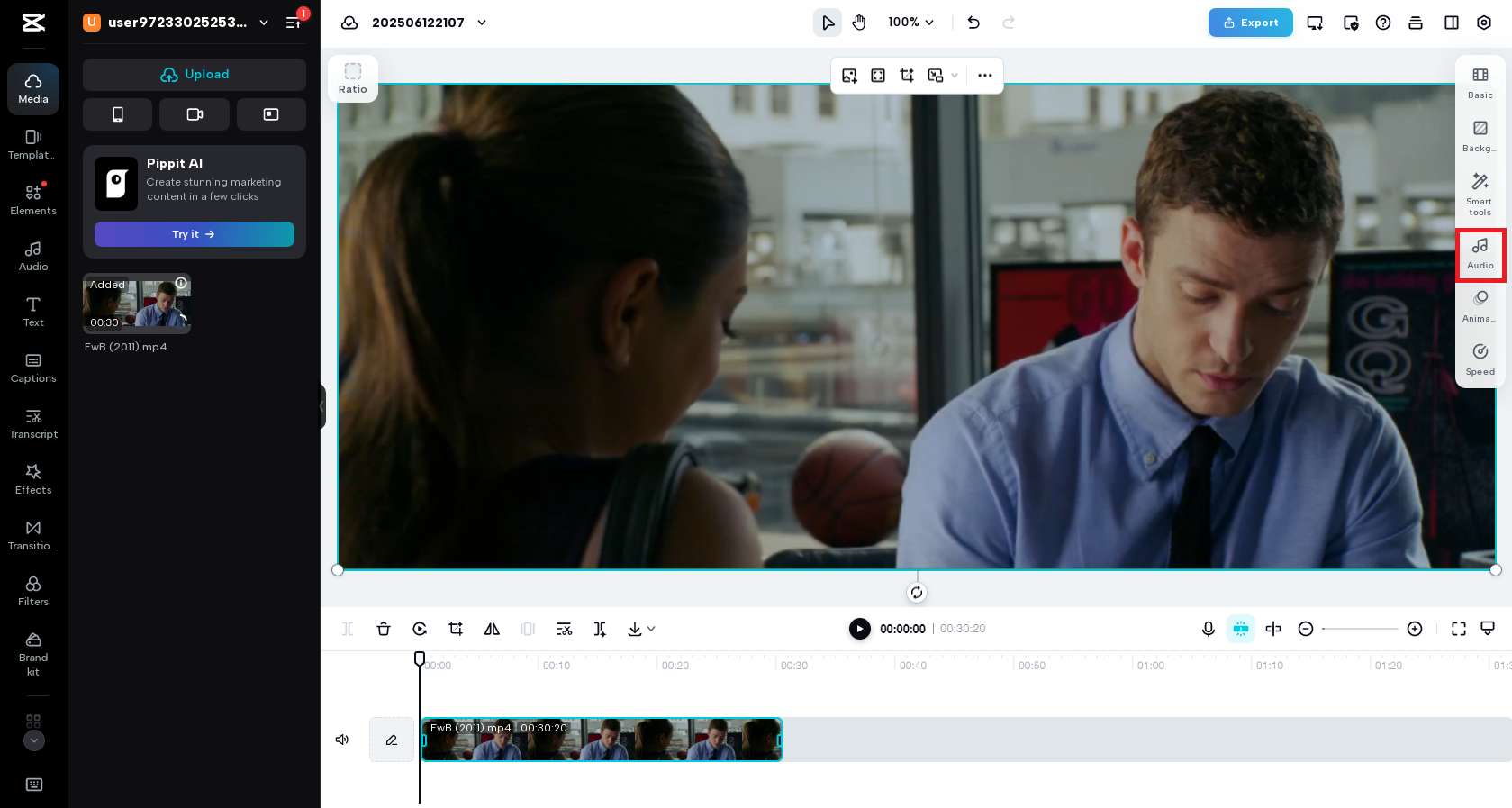Open keyboard shortcuts icon
1512x808 pixels.
pos(34,785)
